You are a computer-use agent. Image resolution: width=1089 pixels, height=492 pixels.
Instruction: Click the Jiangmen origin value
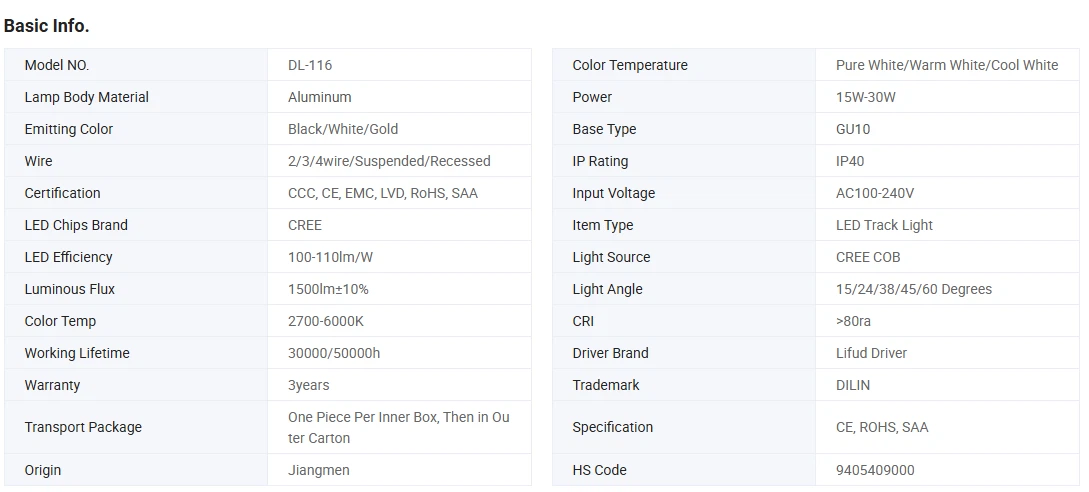click(319, 470)
